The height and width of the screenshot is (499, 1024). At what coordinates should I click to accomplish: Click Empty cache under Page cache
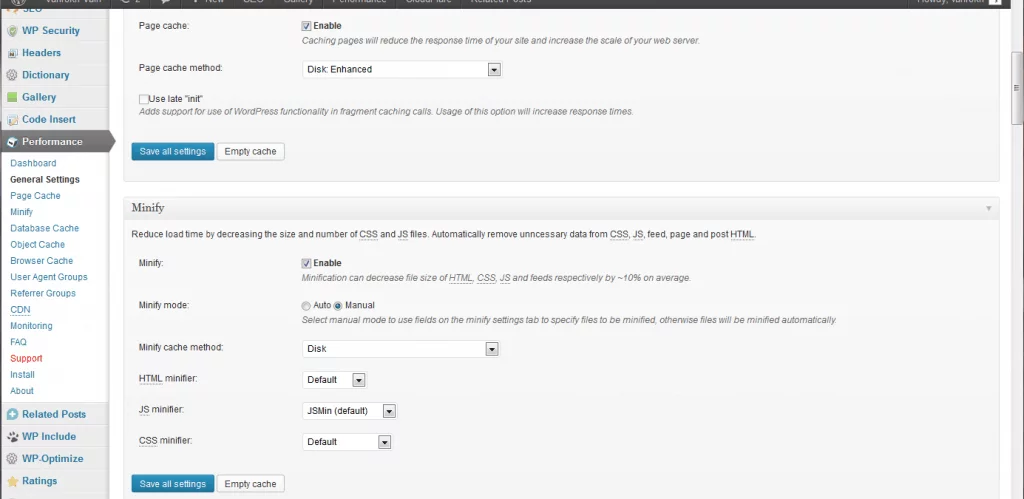point(250,152)
